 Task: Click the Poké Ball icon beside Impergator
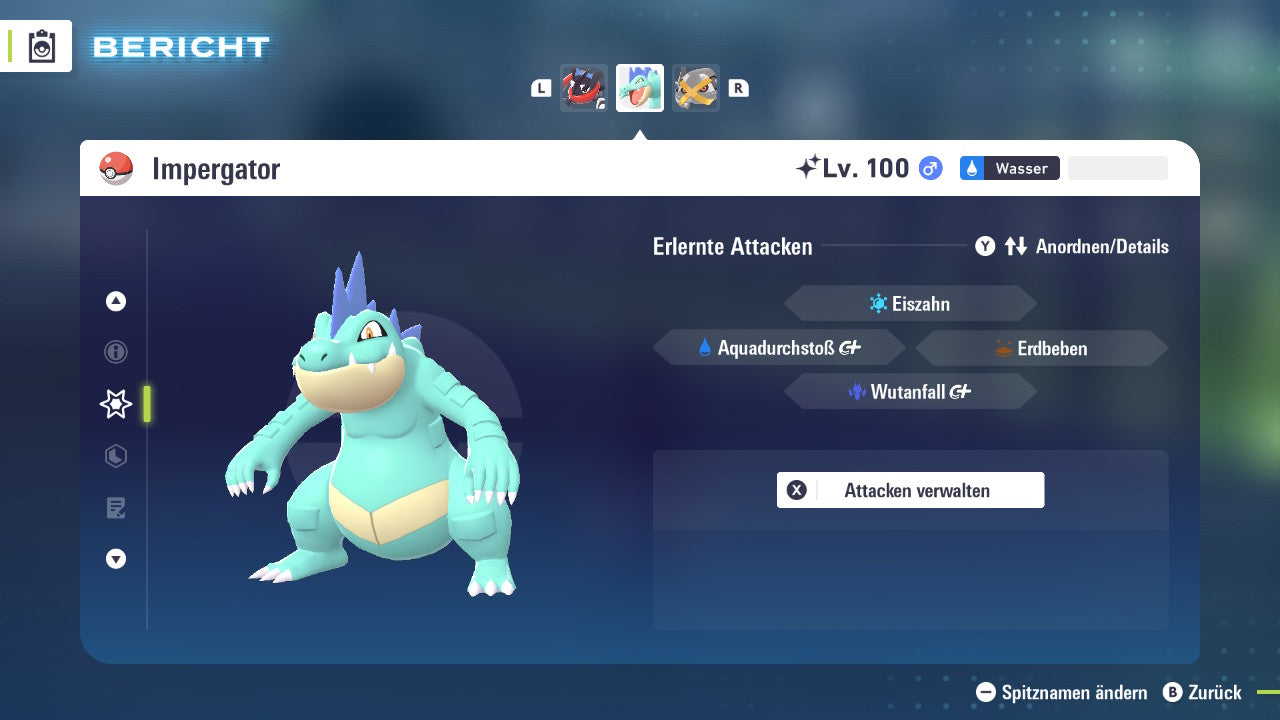pos(116,168)
